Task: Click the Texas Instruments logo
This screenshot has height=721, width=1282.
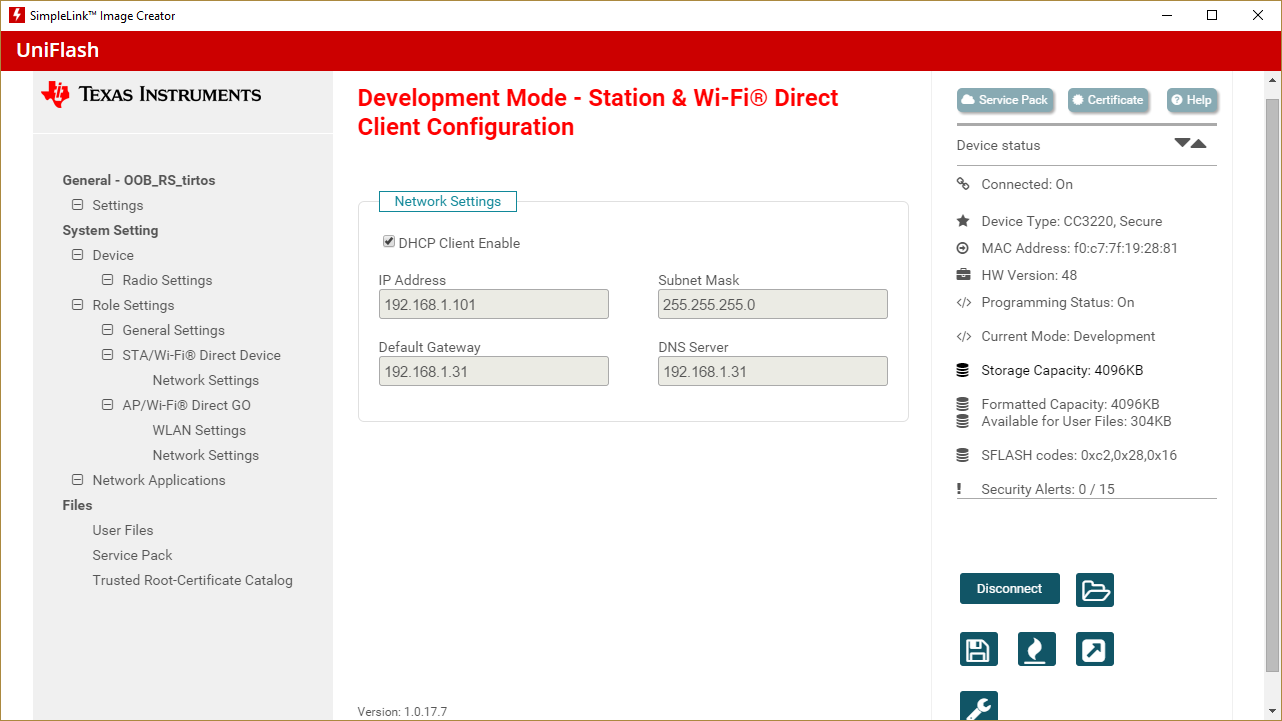Action: 151,94
